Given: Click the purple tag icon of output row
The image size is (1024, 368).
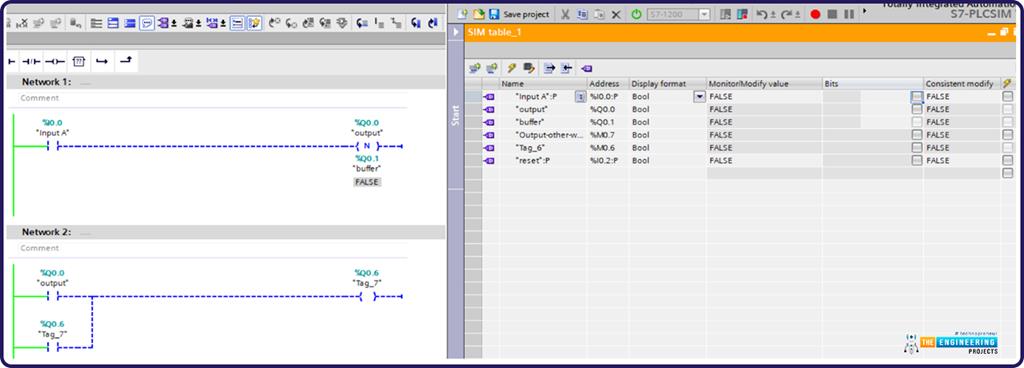Looking at the screenshot, I should [489, 109].
